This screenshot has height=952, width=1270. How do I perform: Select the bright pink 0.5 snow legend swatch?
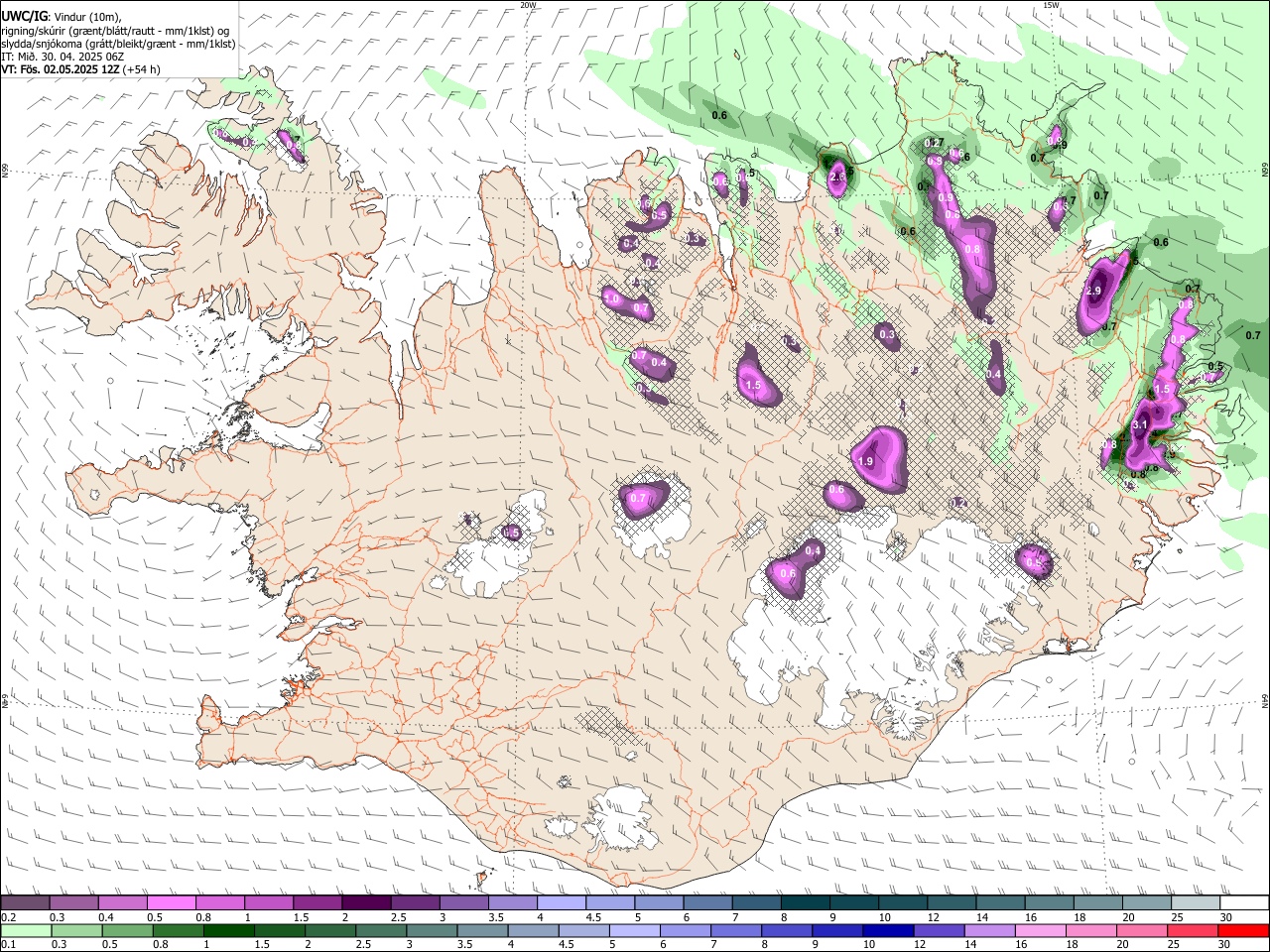pos(172,903)
